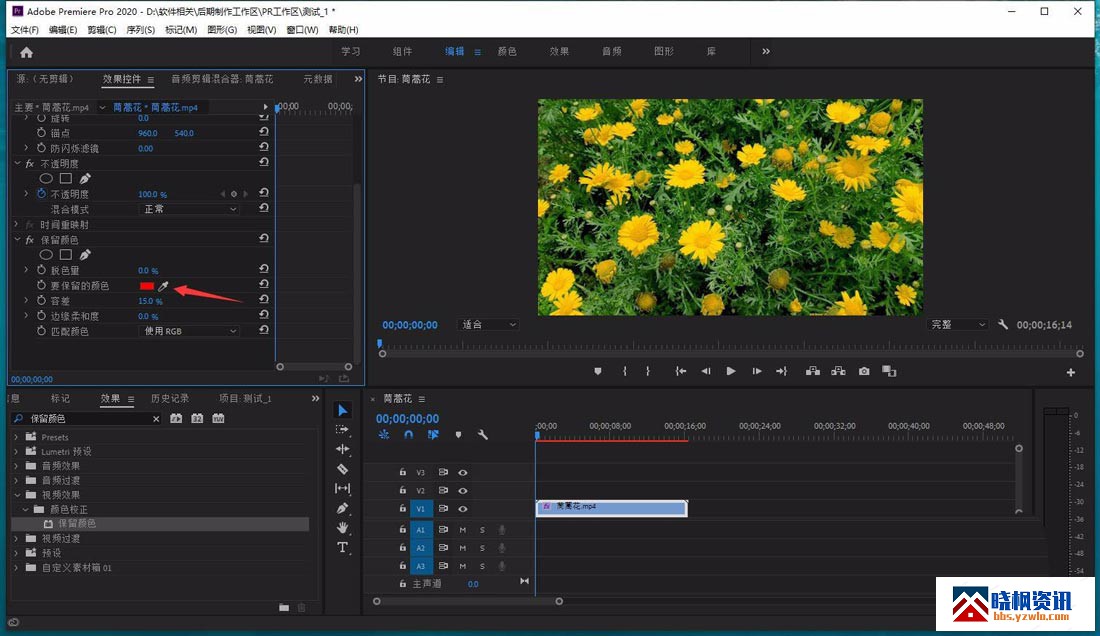The image size is (1100, 636).
Task: Open Program monitor button editor plus
Action: point(1071,372)
